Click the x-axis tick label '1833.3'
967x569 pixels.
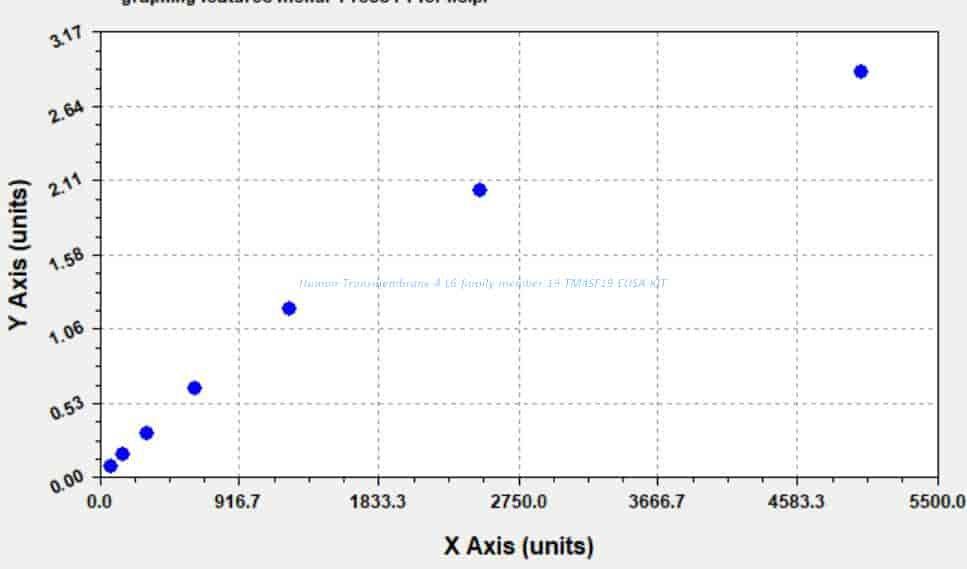coord(378,502)
